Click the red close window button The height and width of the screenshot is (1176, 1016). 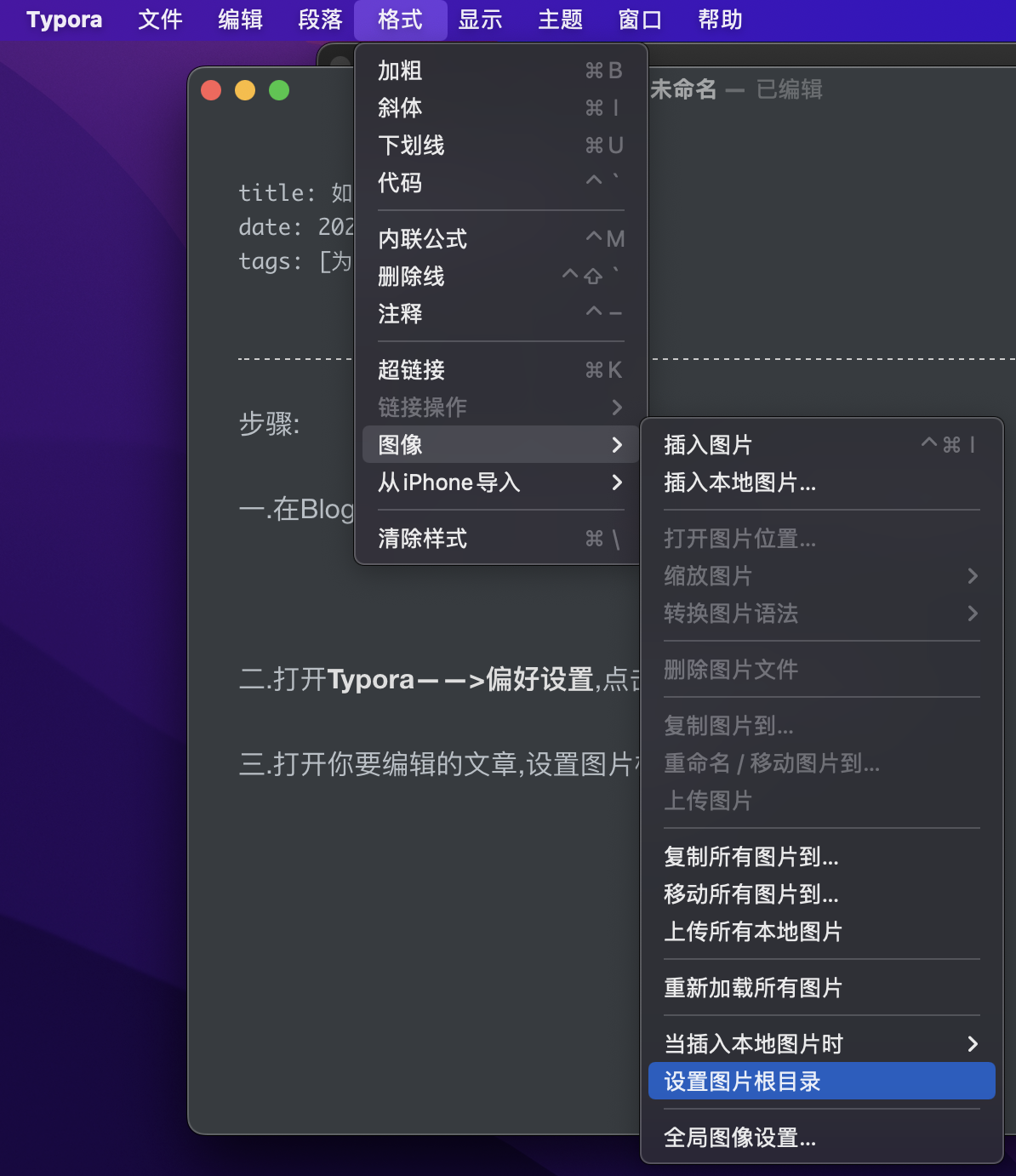pos(211,90)
